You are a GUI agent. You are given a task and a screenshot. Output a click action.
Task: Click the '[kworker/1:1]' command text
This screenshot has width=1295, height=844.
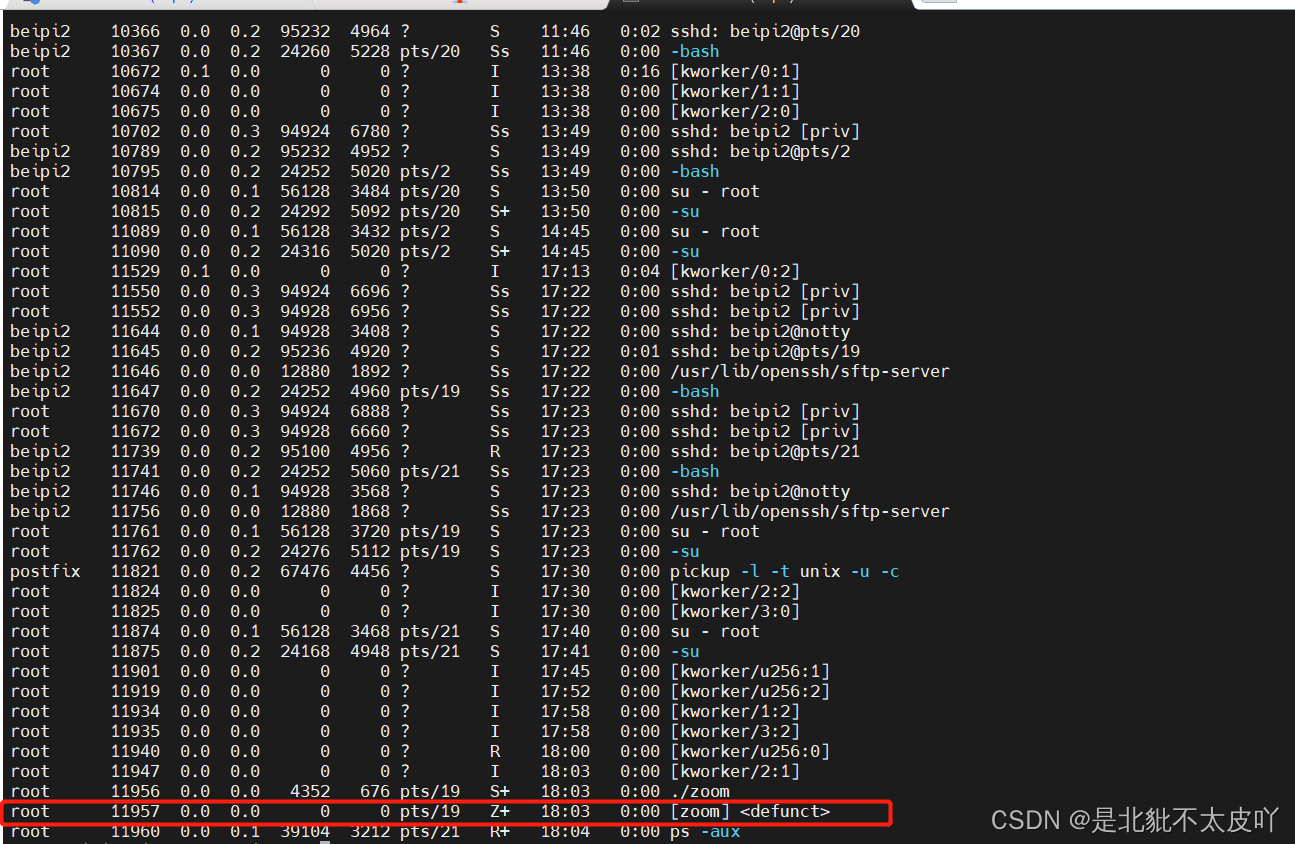[x=735, y=91]
